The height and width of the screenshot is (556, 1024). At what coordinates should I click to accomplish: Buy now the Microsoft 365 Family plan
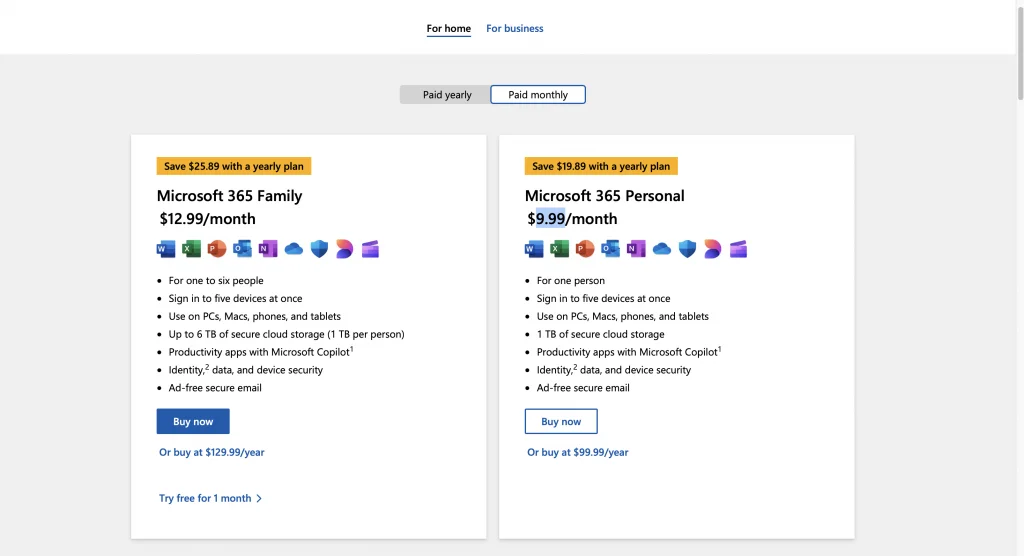point(193,421)
